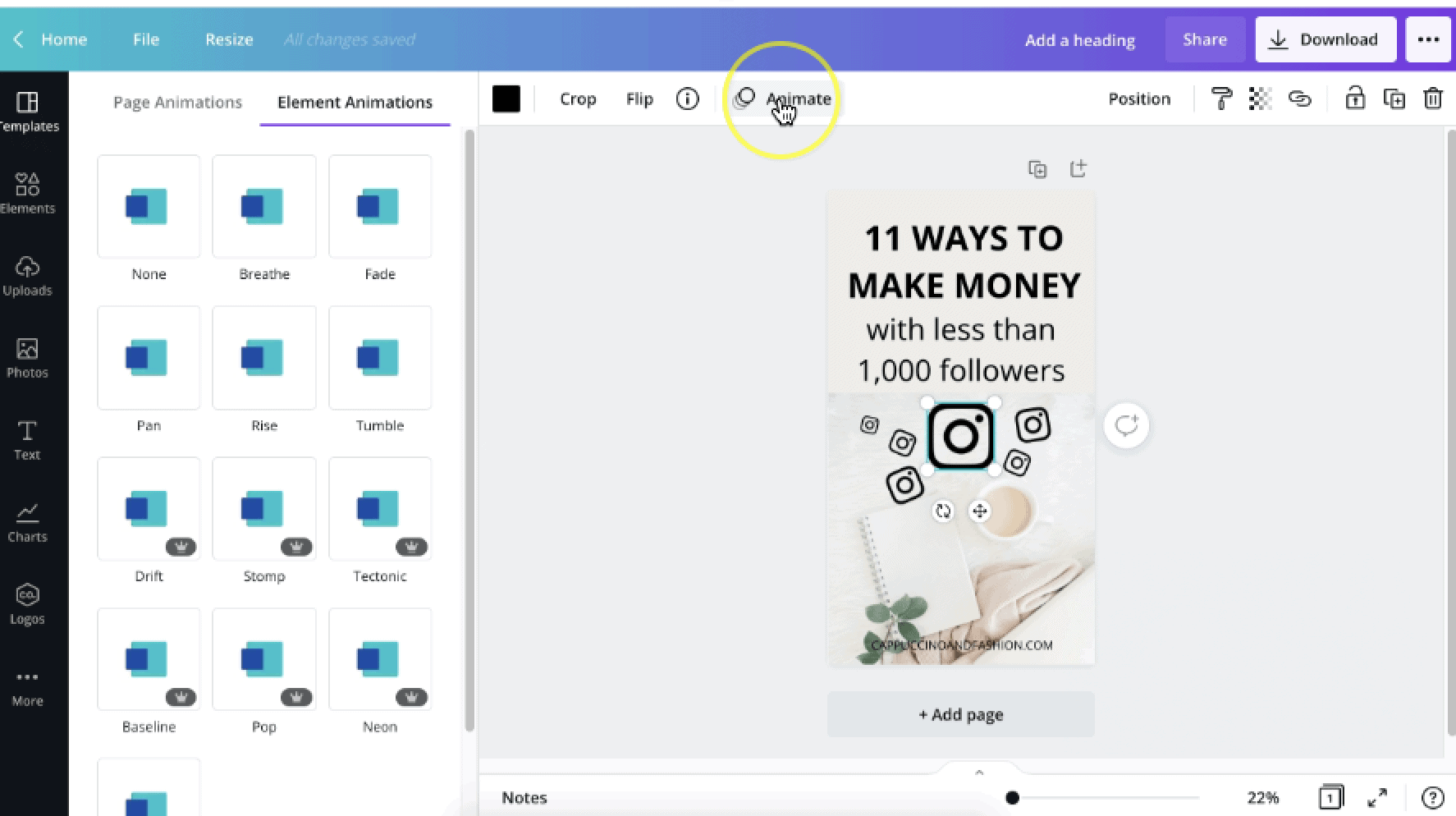
Task: Expand the Notes panel chevron
Action: tap(979, 772)
